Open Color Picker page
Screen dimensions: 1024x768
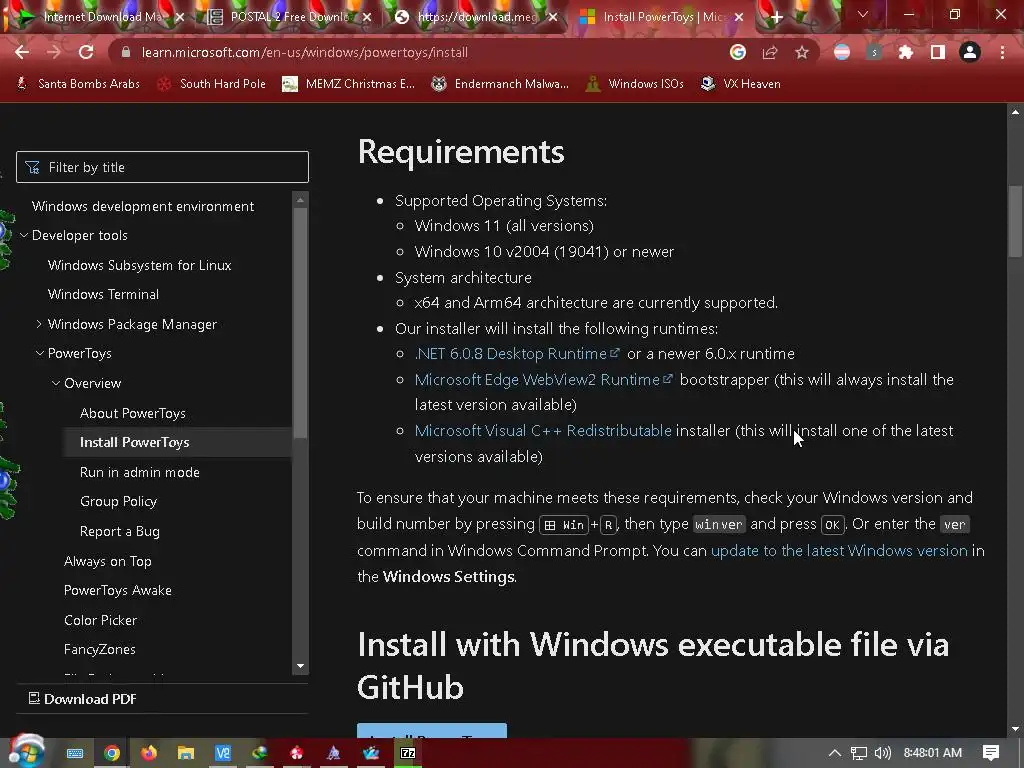tap(101, 620)
